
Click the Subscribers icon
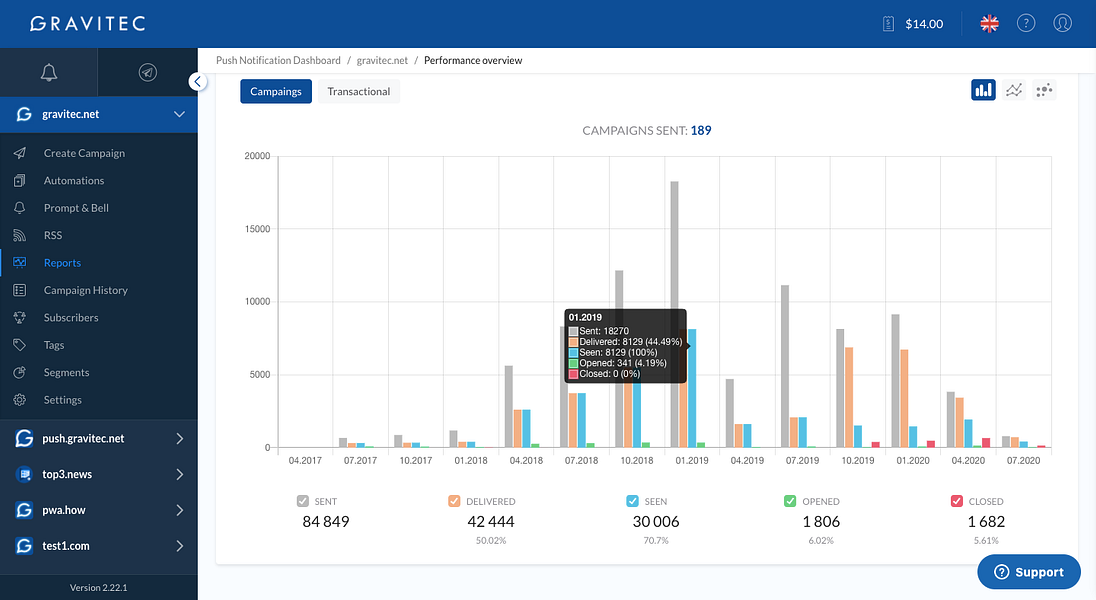click(20, 317)
